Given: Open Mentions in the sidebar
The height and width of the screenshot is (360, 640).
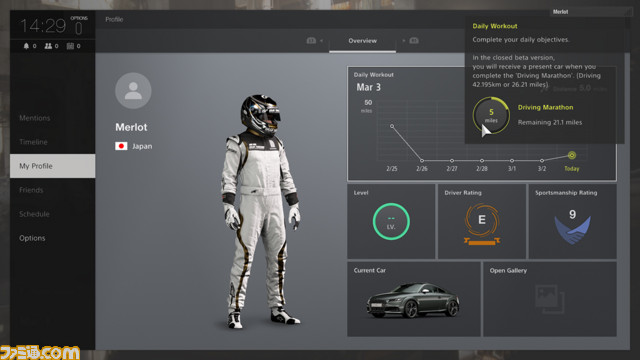Looking at the screenshot, I should pos(35,118).
